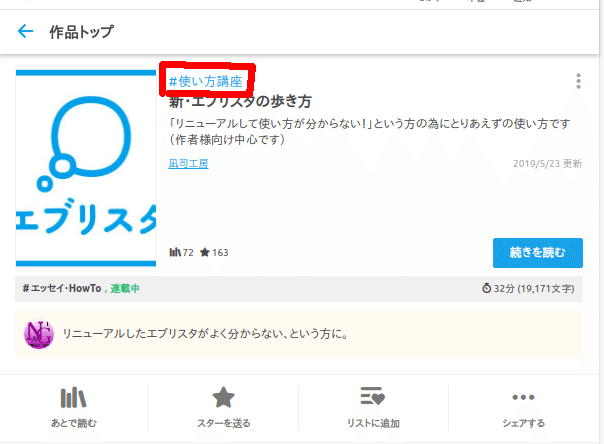This screenshot has width=604, height=444.
Task: Click the timer icon beside 32分
Action: (x=487, y=288)
